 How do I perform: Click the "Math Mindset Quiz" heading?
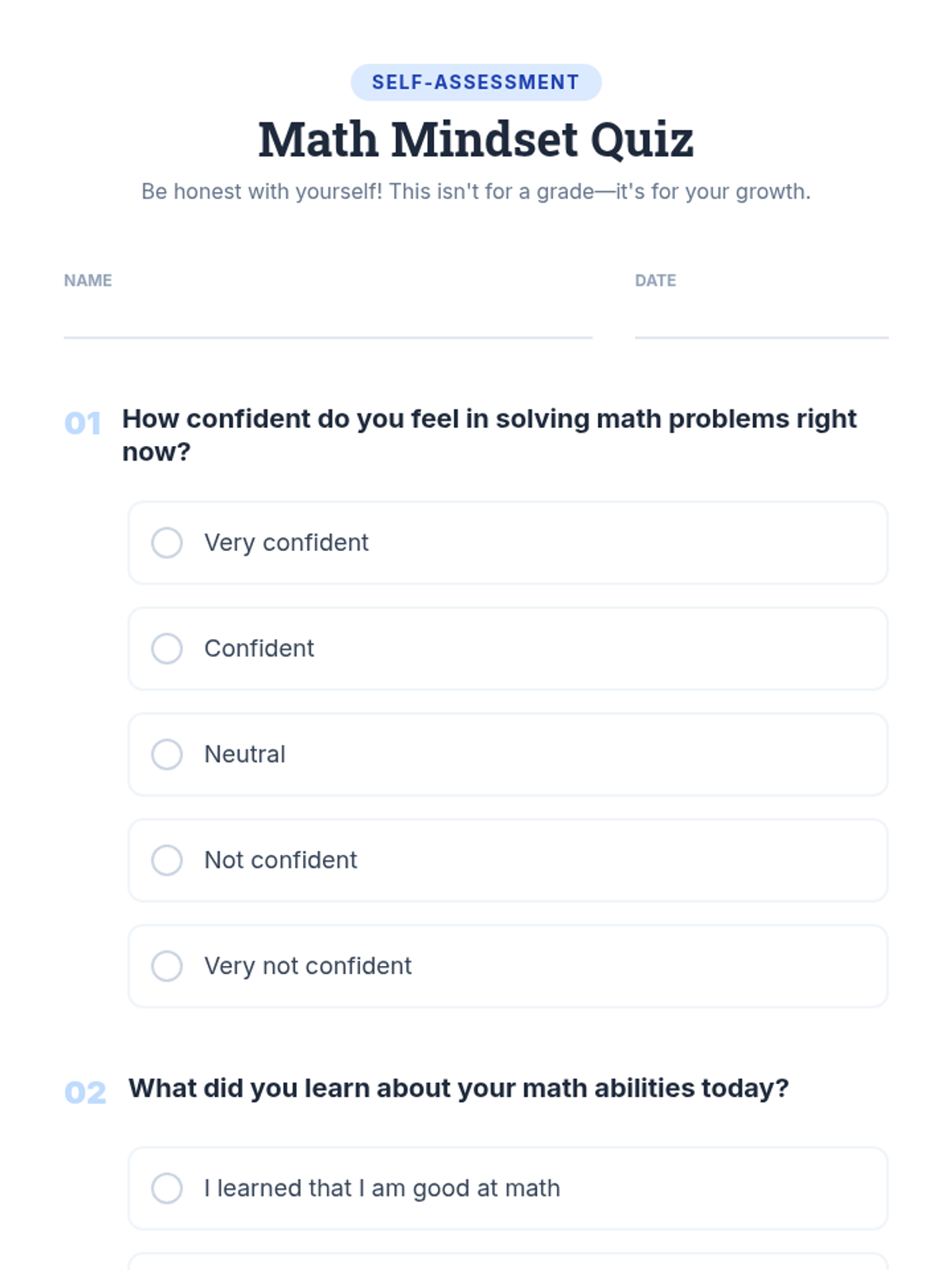coord(476,140)
